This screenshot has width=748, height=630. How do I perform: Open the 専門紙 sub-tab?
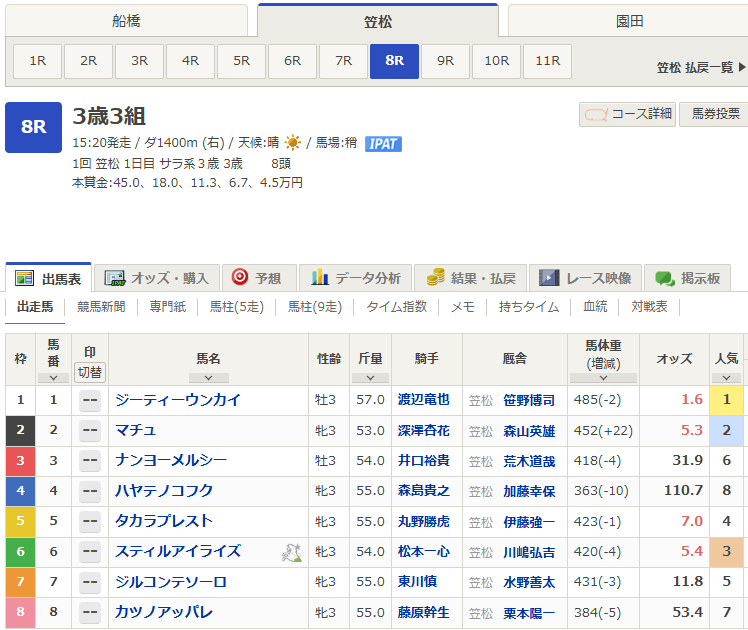coord(167,307)
